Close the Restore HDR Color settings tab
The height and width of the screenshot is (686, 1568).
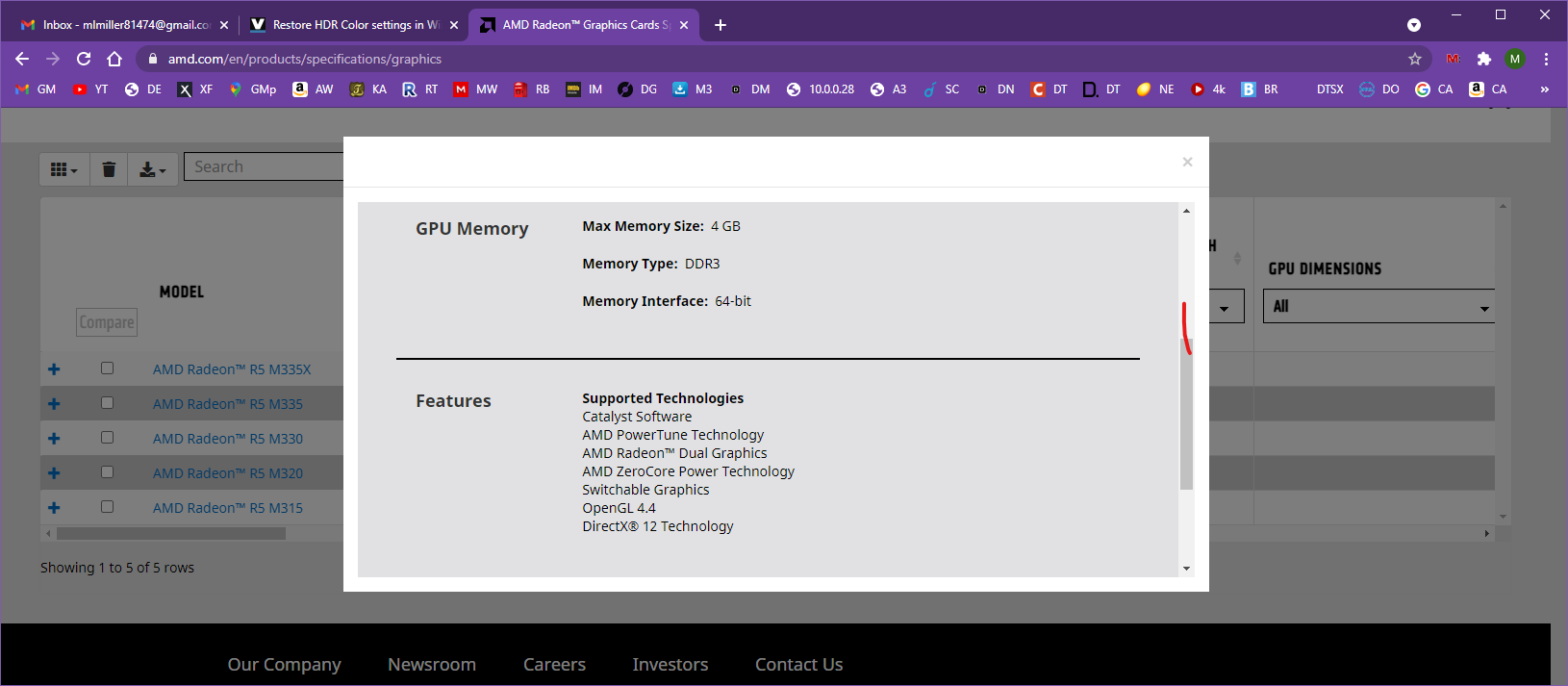pyautogui.click(x=454, y=25)
